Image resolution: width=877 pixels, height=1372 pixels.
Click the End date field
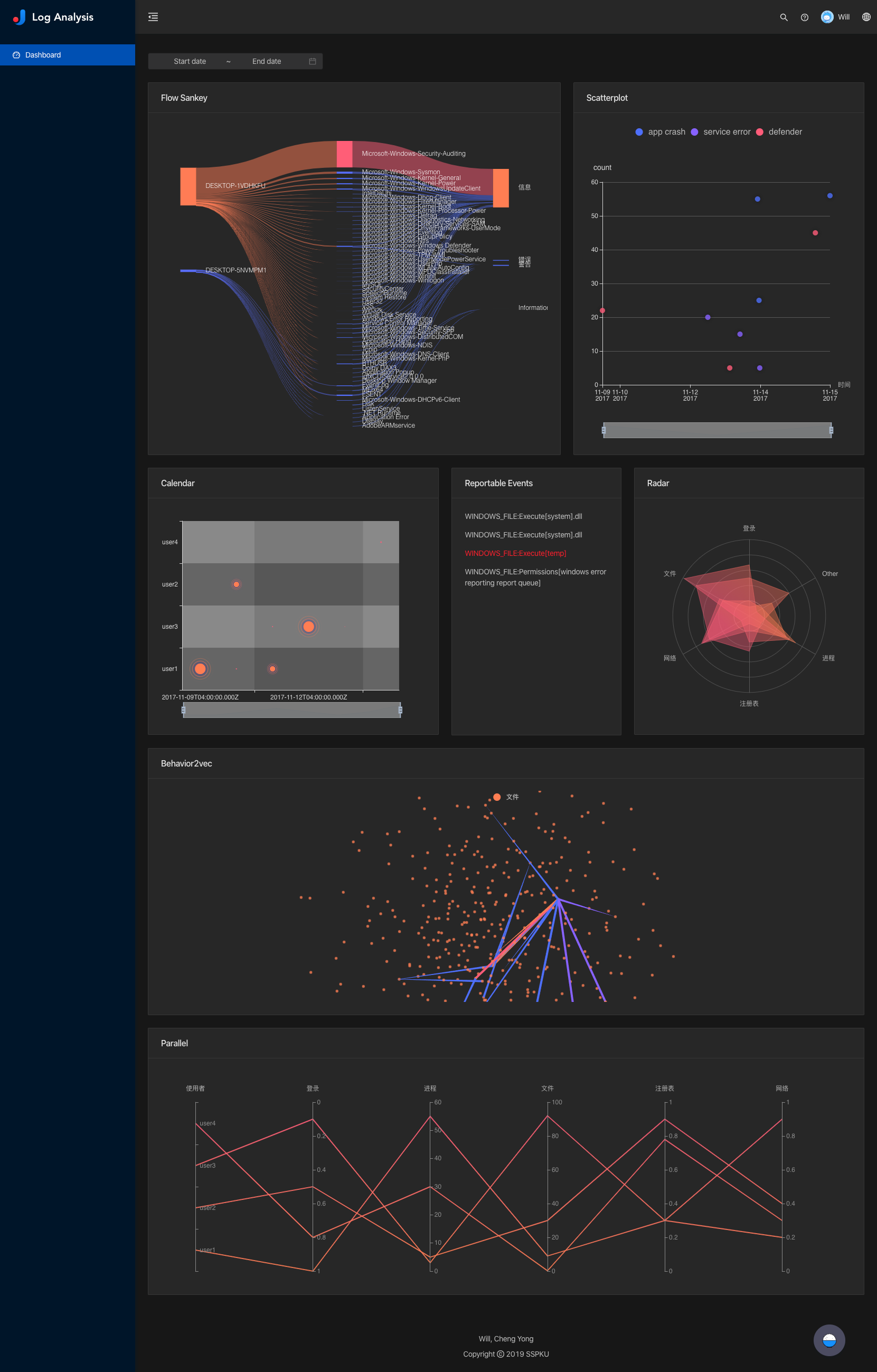(267, 62)
